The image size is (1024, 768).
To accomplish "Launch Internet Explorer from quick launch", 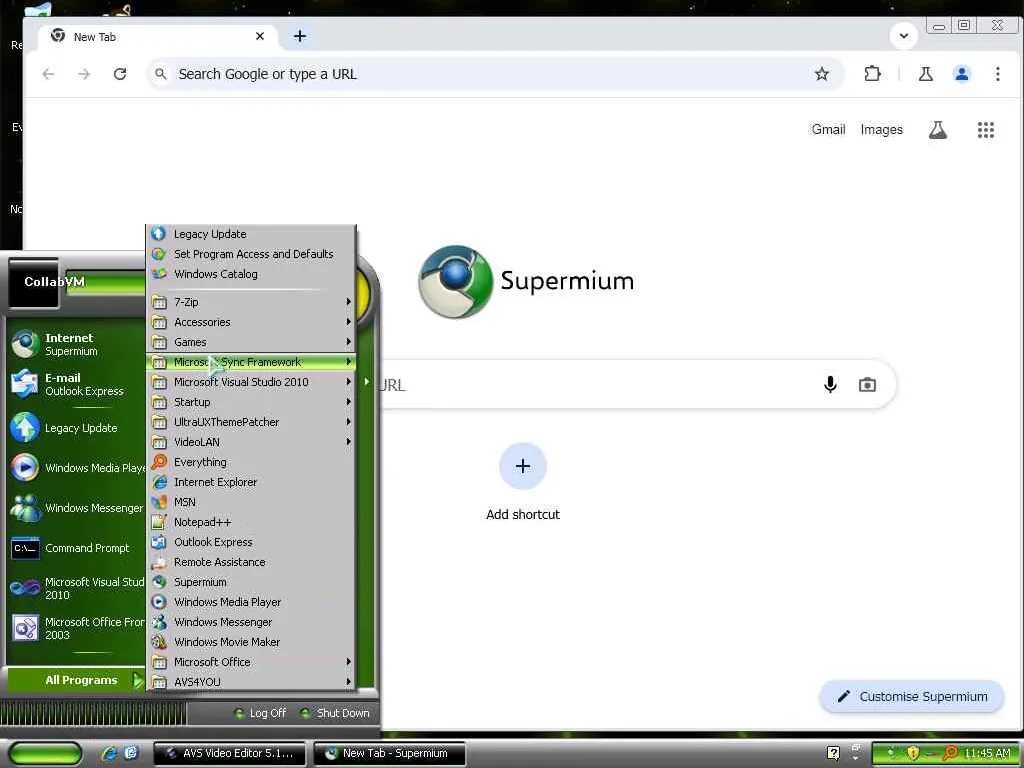I will coord(108,753).
